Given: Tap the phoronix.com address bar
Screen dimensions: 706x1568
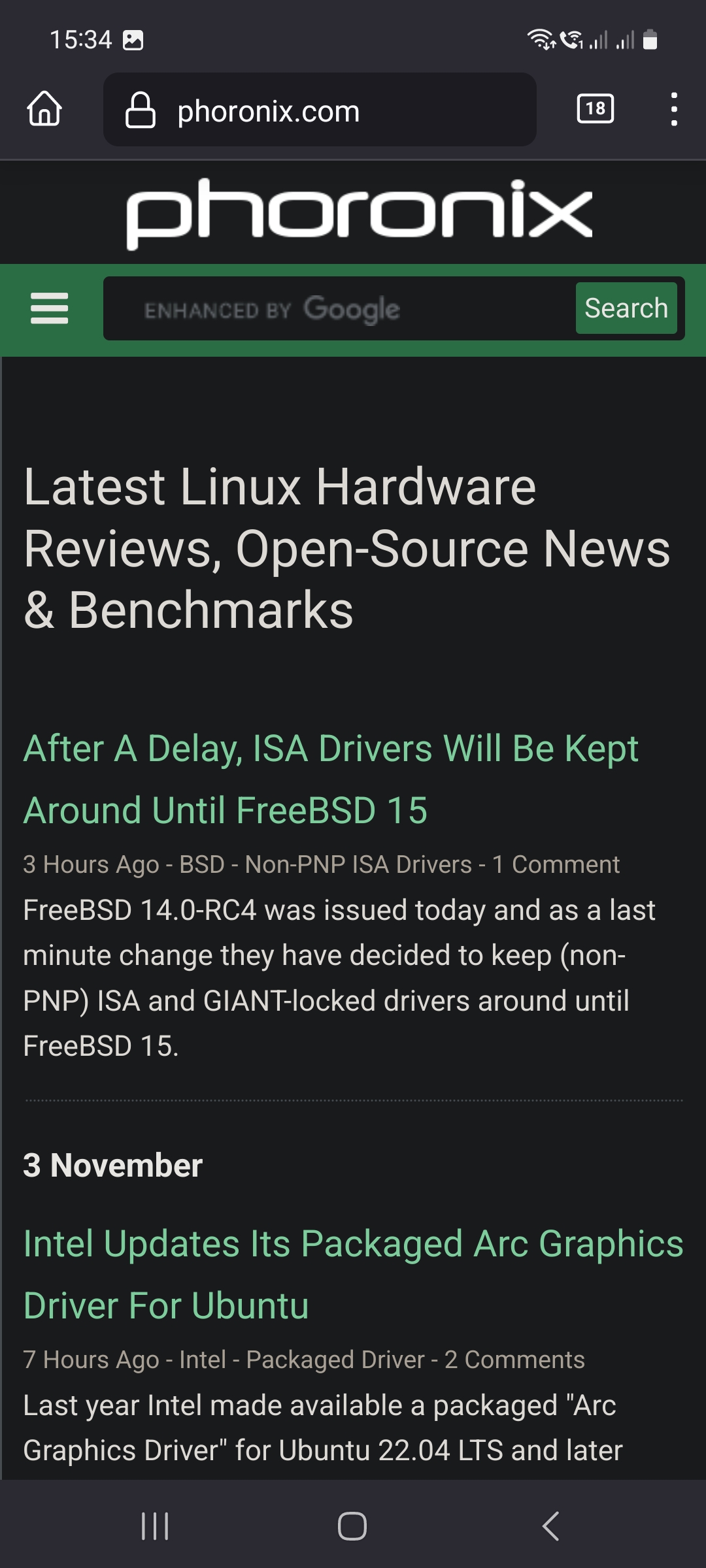Looking at the screenshot, I should [320, 109].
